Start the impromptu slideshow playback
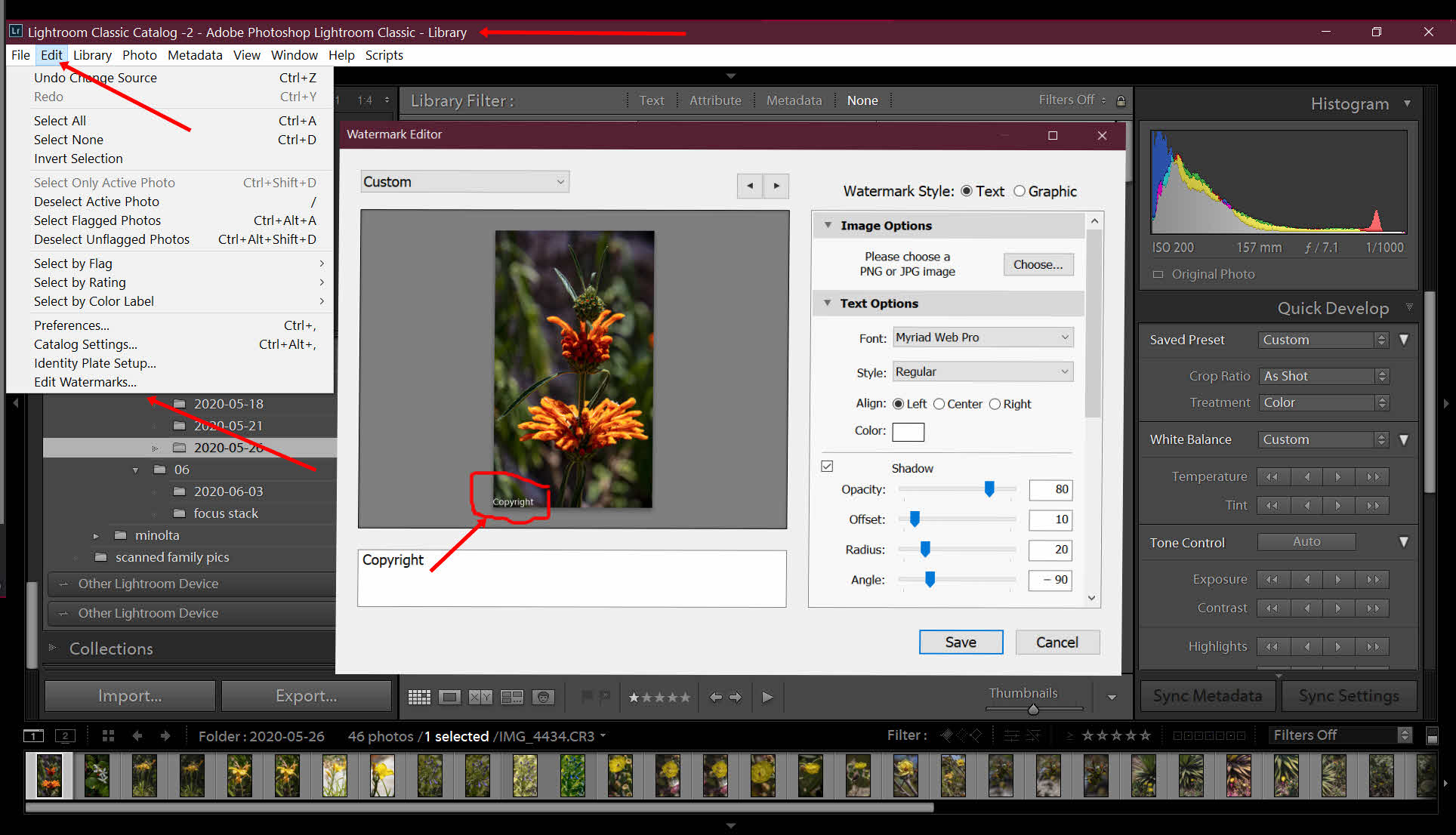 pyautogui.click(x=767, y=696)
